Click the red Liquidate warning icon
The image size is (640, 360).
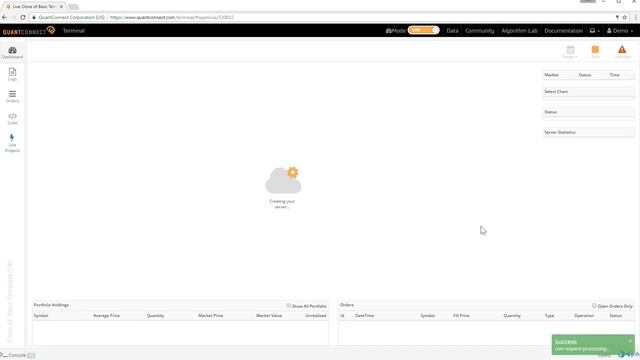click(x=622, y=50)
